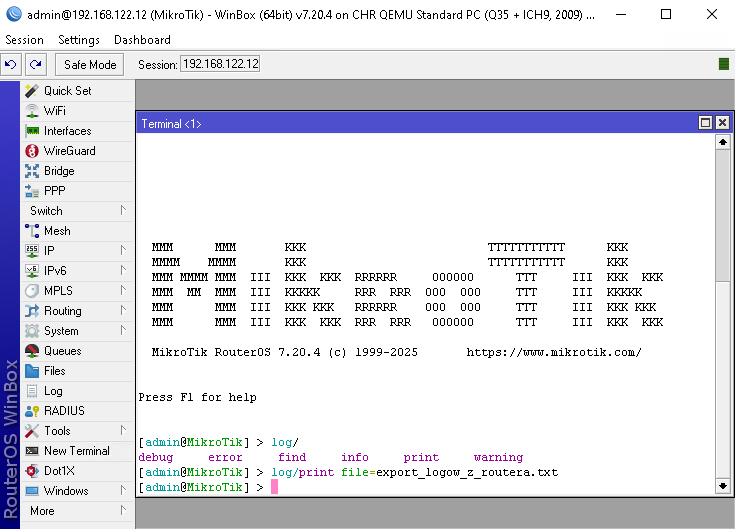Screen dimensions: 735x529
Task: Open New Terminal icon
Action: tap(32, 451)
